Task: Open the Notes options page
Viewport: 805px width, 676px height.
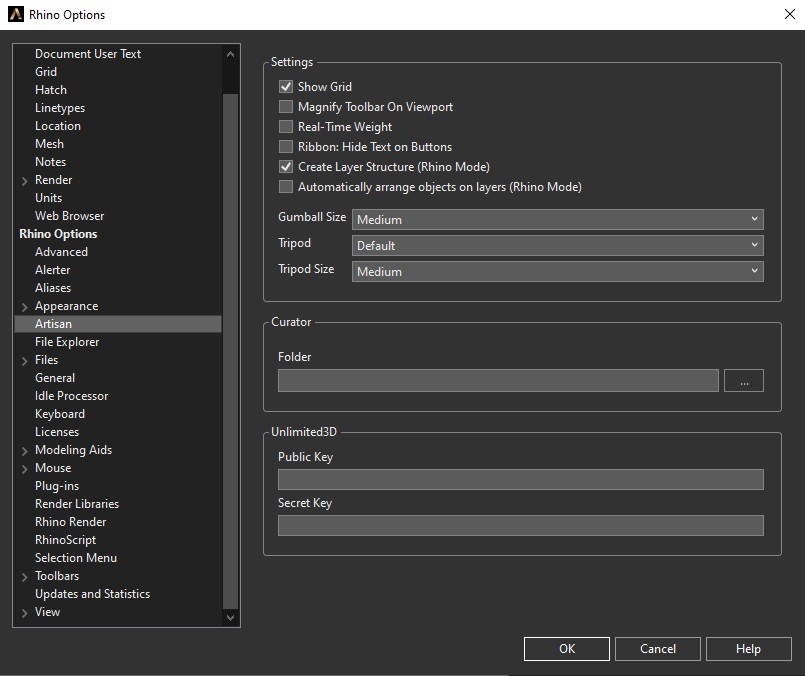Action: [x=50, y=162]
